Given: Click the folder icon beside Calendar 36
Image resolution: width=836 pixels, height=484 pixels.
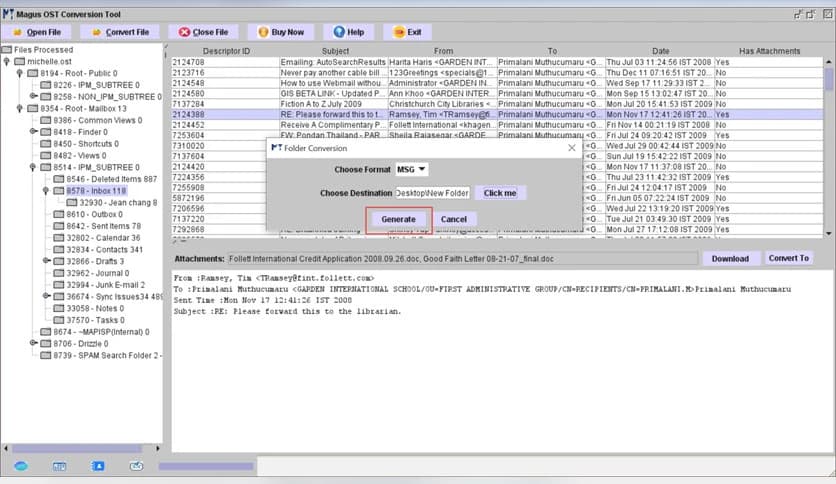Looking at the screenshot, I should tap(59, 238).
